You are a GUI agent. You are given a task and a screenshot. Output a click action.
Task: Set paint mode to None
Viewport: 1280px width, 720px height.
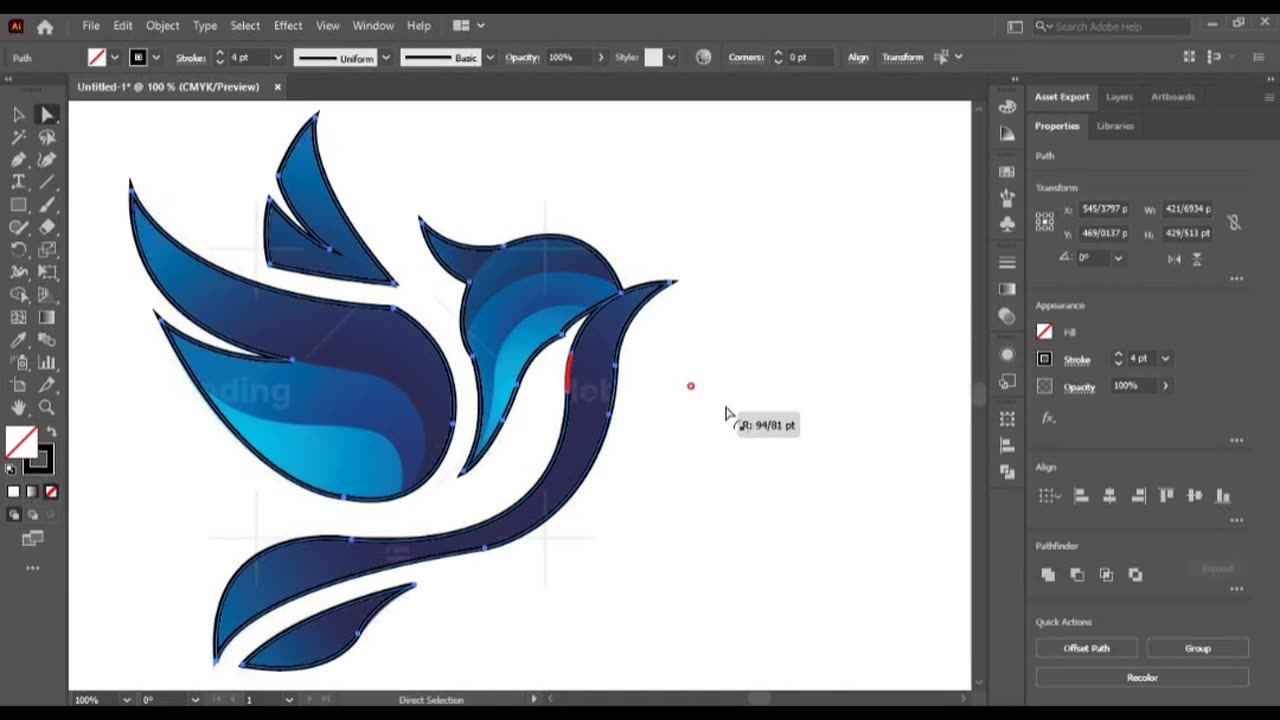(x=51, y=491)
